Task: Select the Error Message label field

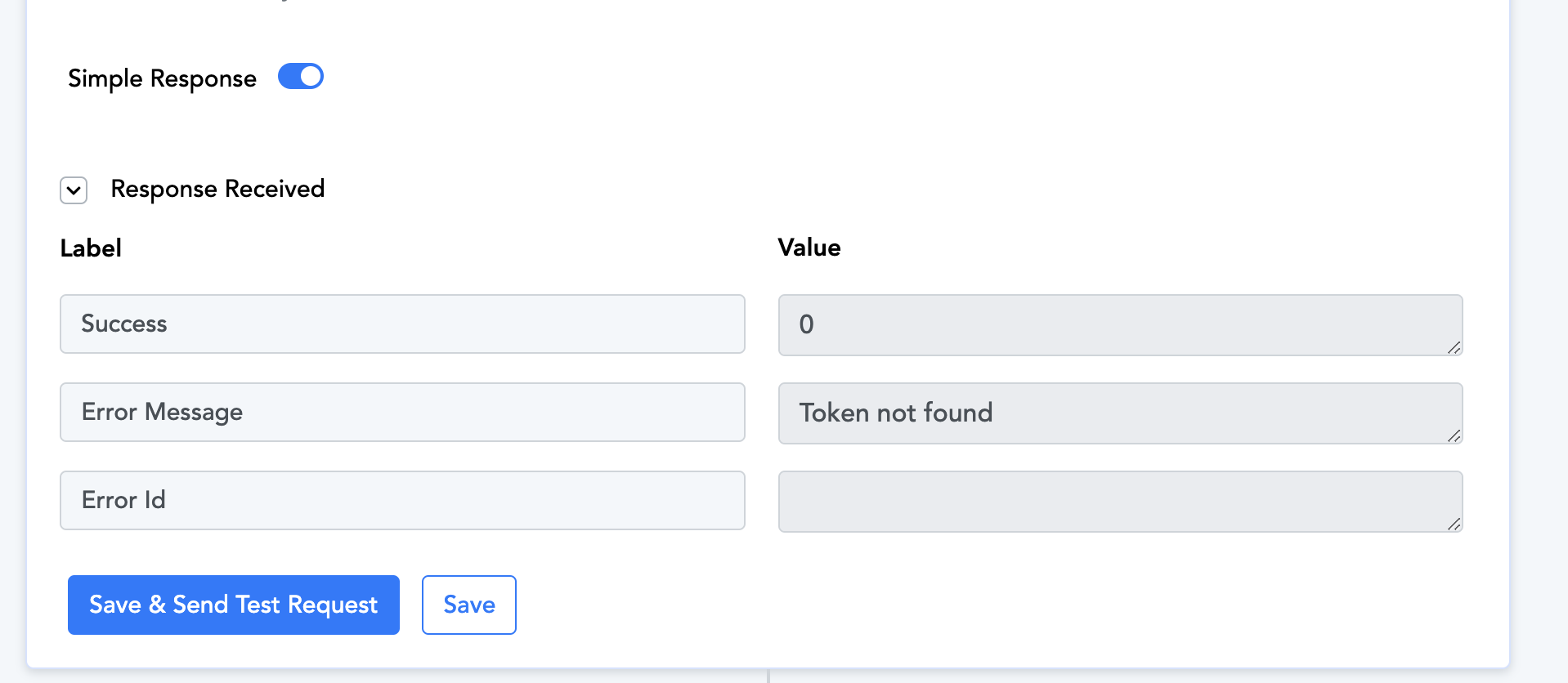Action: [402, 413]
